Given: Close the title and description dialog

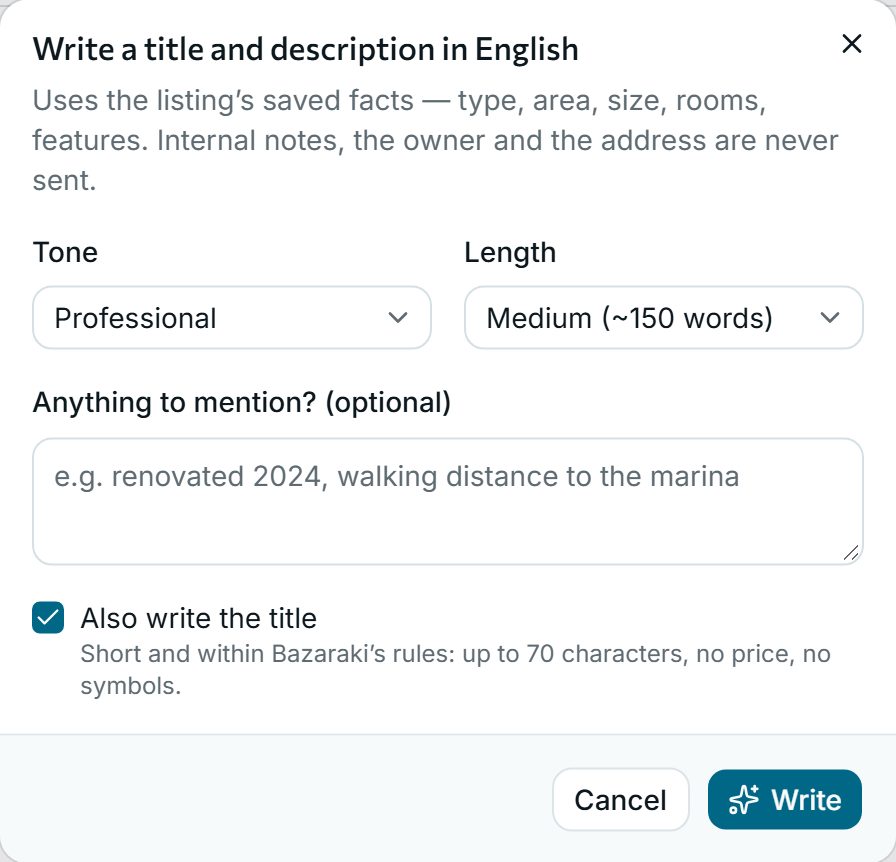Looking at the screenshot, I should tap(851, 44).
